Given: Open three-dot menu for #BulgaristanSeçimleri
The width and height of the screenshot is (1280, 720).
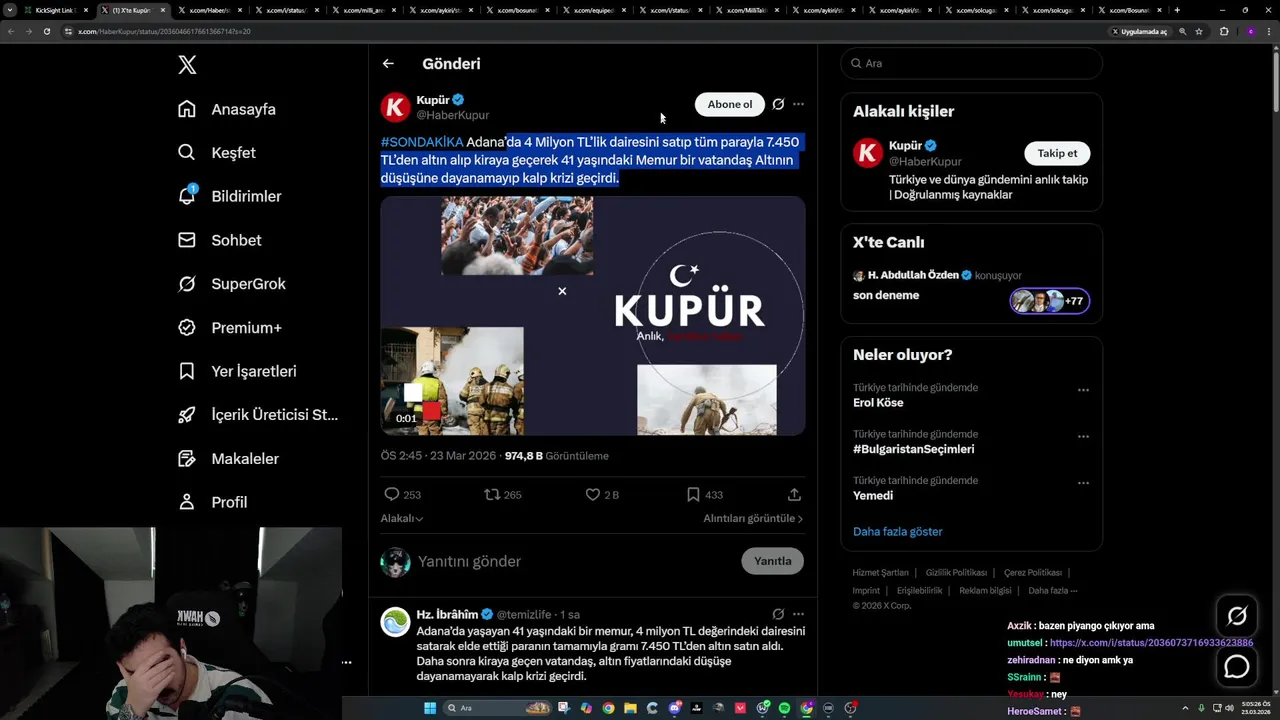Looking at the screenshot, I should (x=1083, y=437).
